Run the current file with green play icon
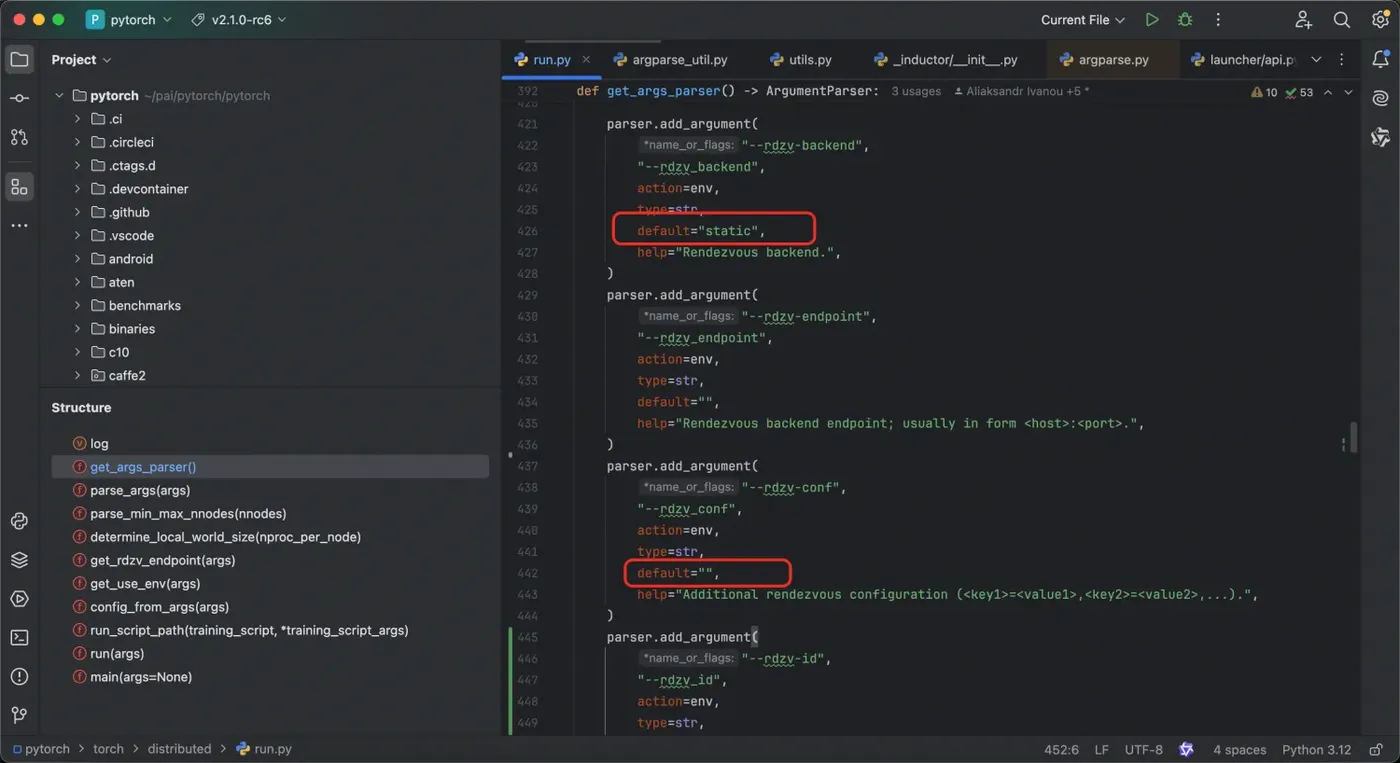Screen dimensions: 1400x763 point(1152,20)
